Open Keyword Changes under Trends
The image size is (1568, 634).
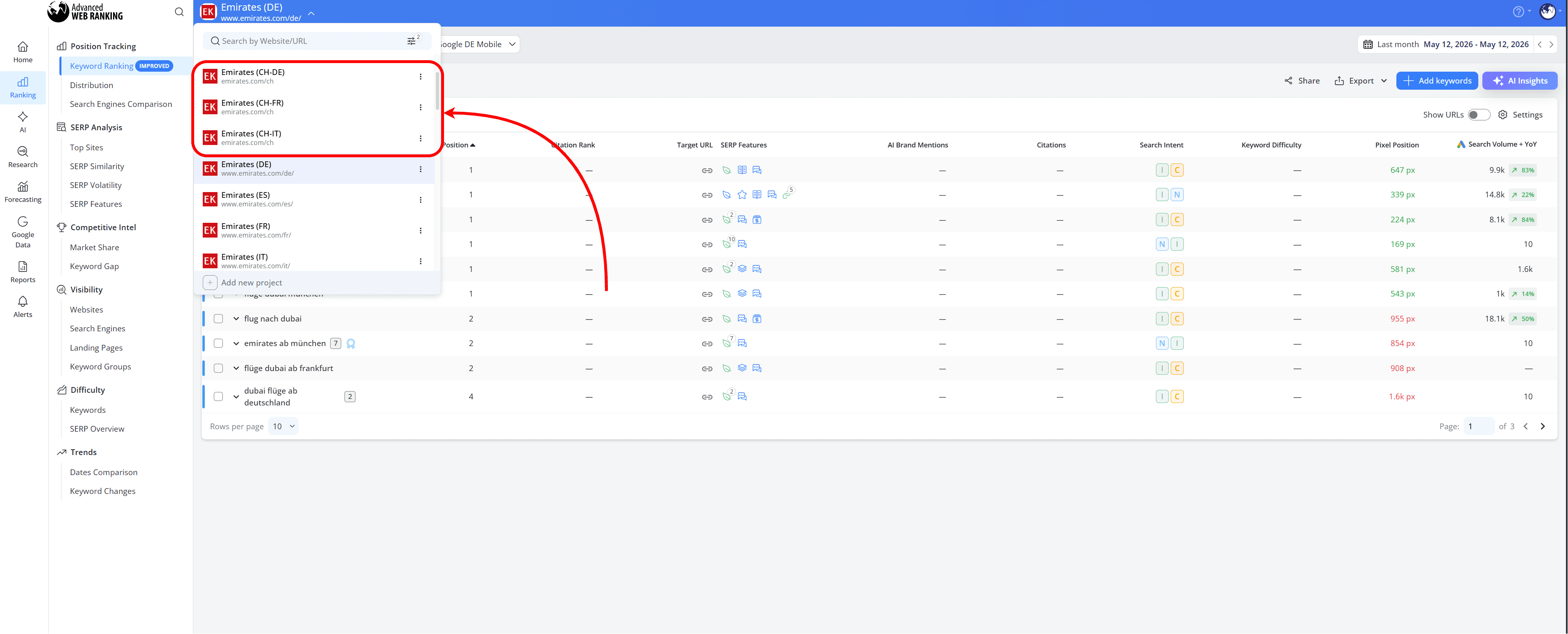[x=102, y=491]
